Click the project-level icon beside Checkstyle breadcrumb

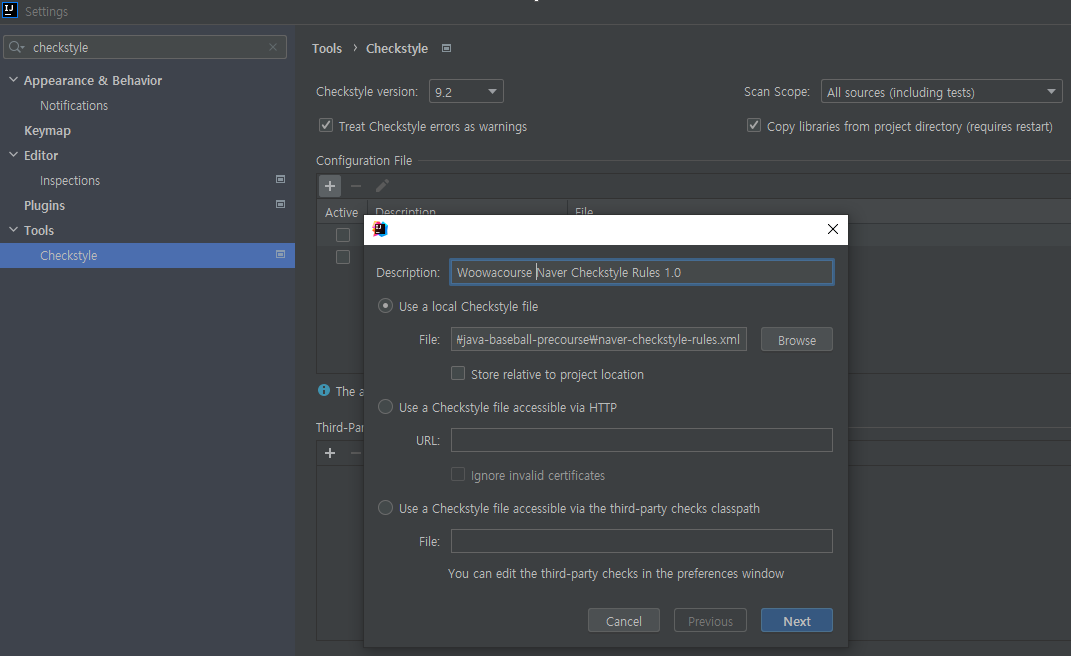pos(447,49)
